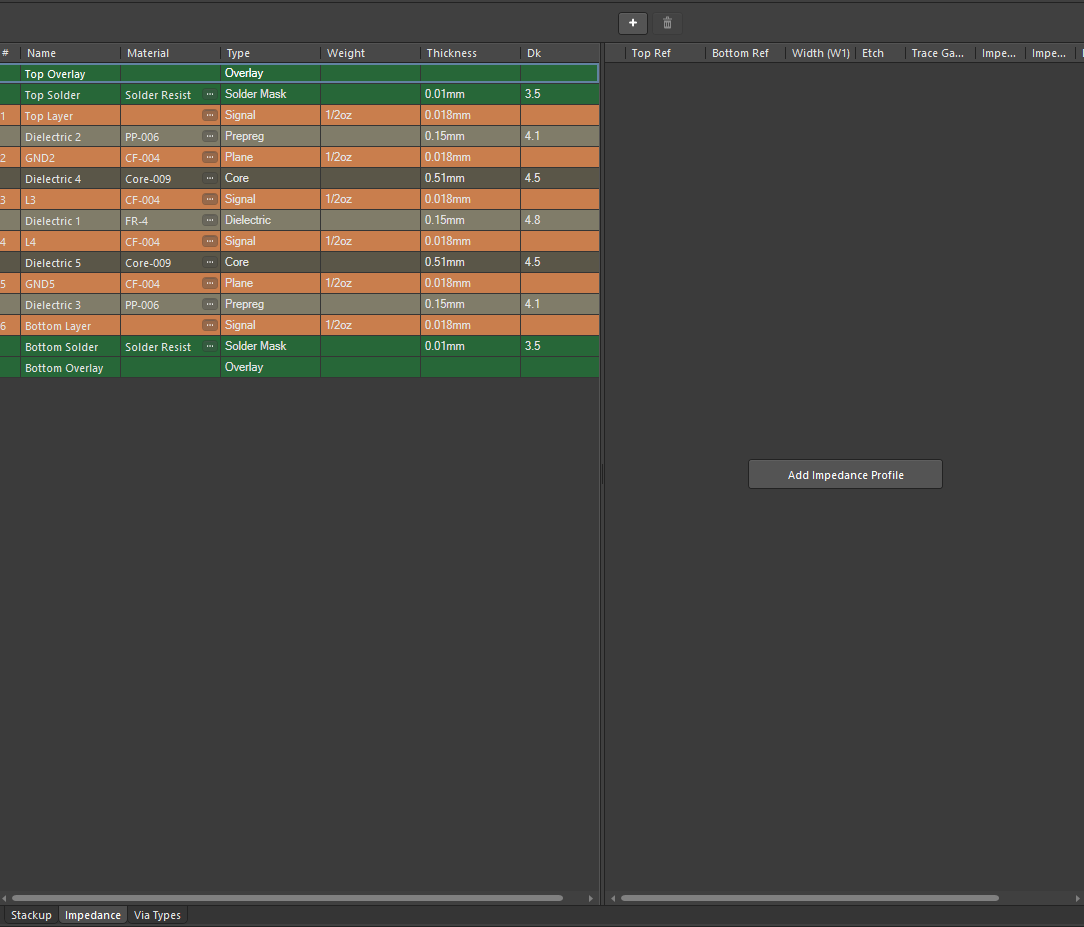The height and width of the screenshot is (927, 1084).
Task: Open material picker for Bottom Solder row
Action: 210,346
